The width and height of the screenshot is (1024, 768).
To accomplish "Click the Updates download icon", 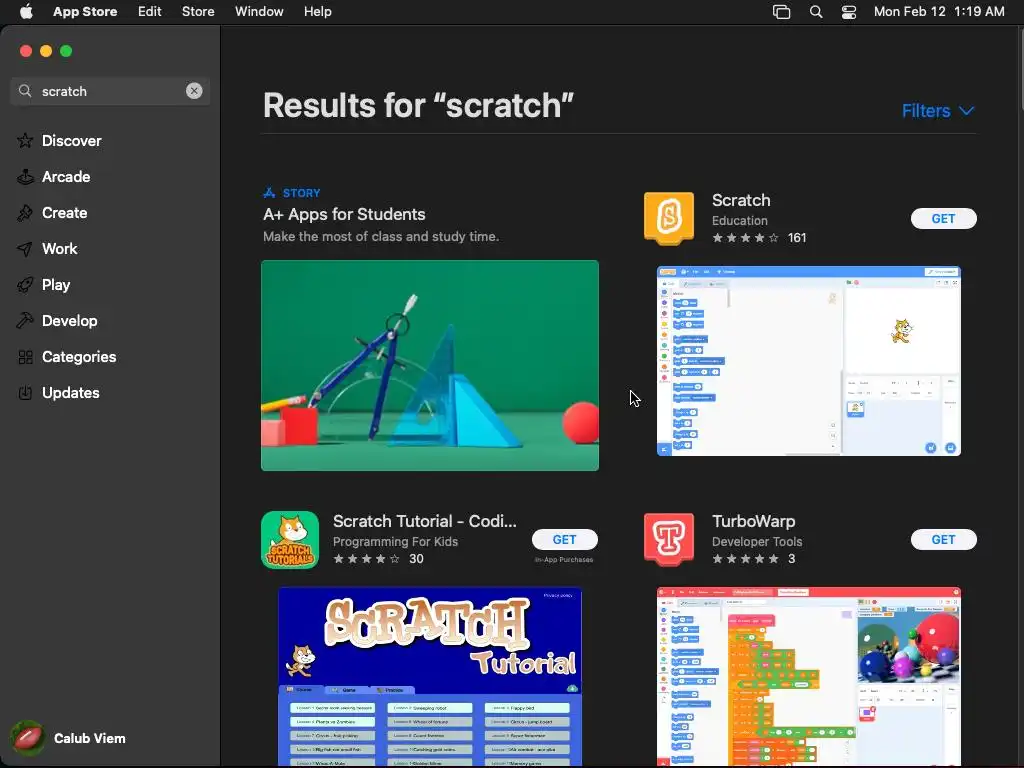I will tap(25, 392).
